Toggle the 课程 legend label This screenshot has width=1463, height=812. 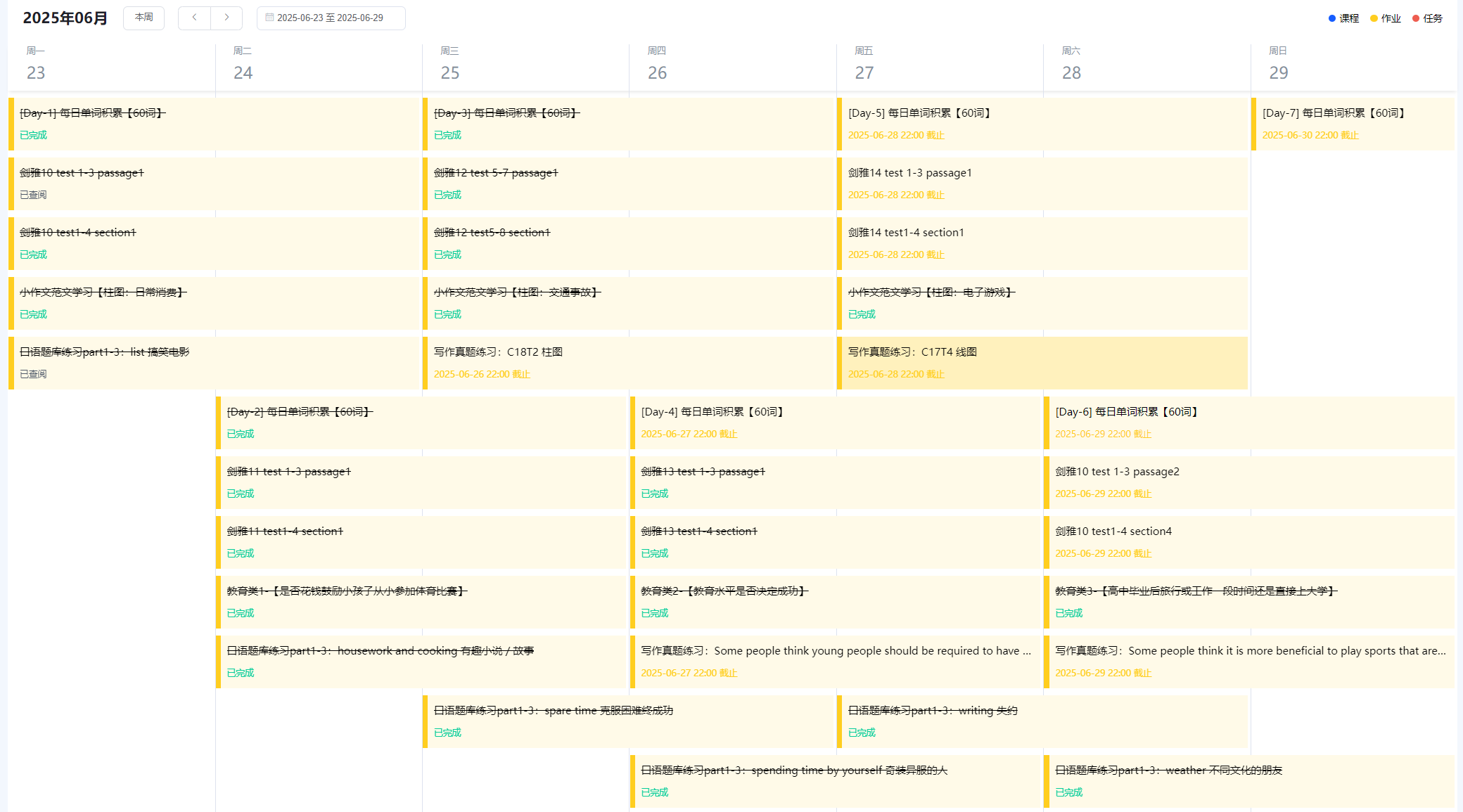(1349, 18)
